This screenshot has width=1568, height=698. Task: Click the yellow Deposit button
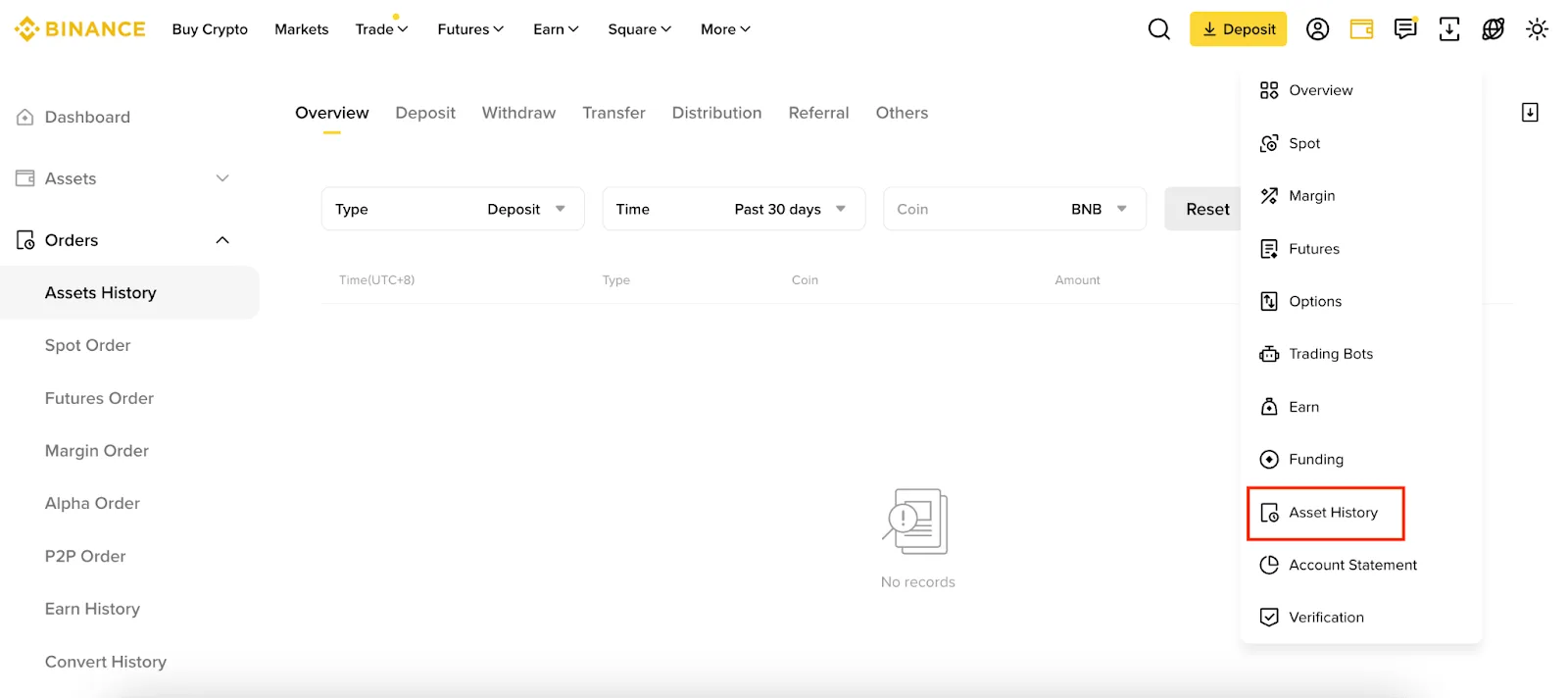1239,29
